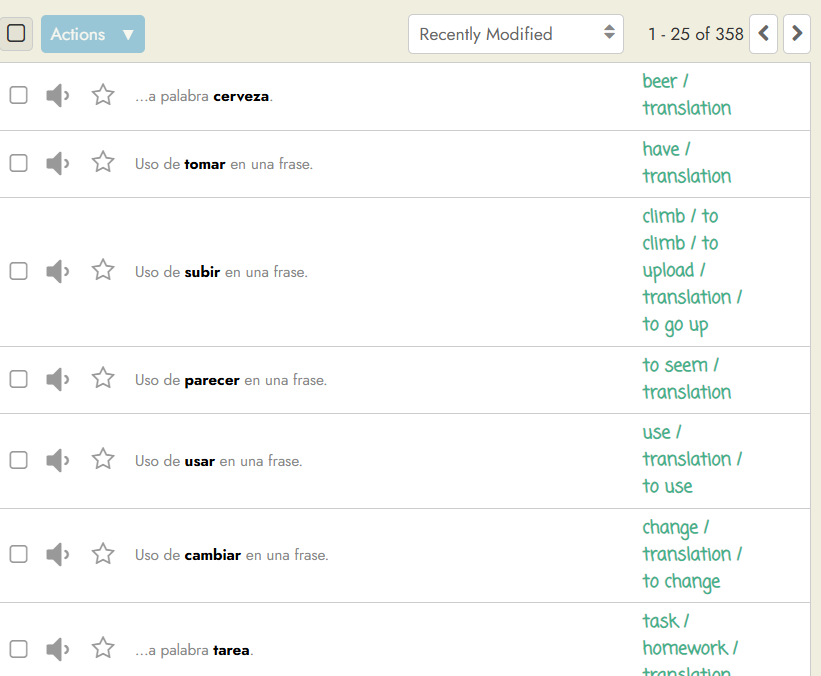Viewport: 821px width, 676px height.
Task: Open the Actions dropdown menu
Action: click(x=93, y=34)
